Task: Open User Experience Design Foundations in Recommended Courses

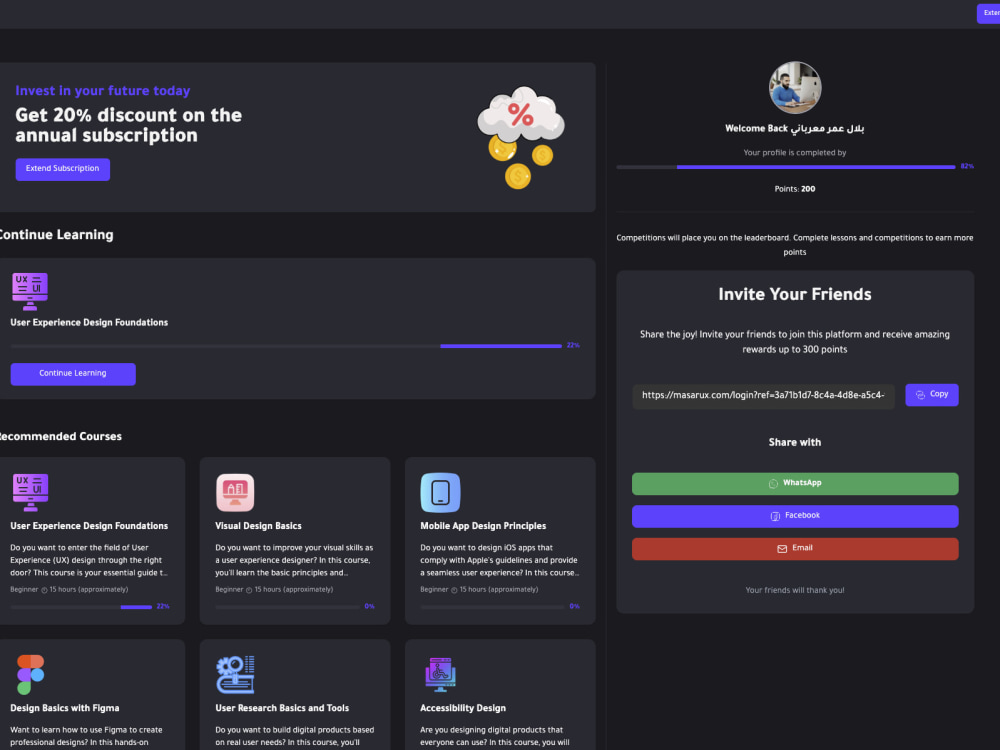Action: tap(89, 526)
